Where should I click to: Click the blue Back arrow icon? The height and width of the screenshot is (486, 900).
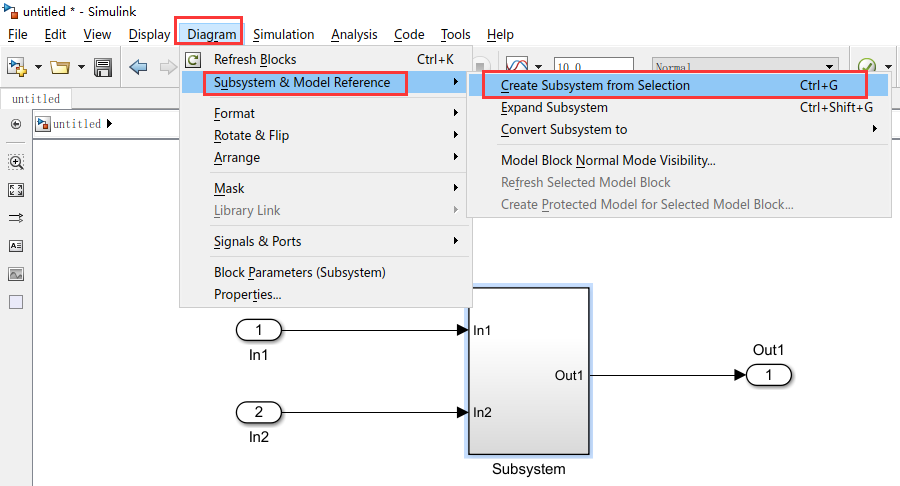tap(138, 67)
